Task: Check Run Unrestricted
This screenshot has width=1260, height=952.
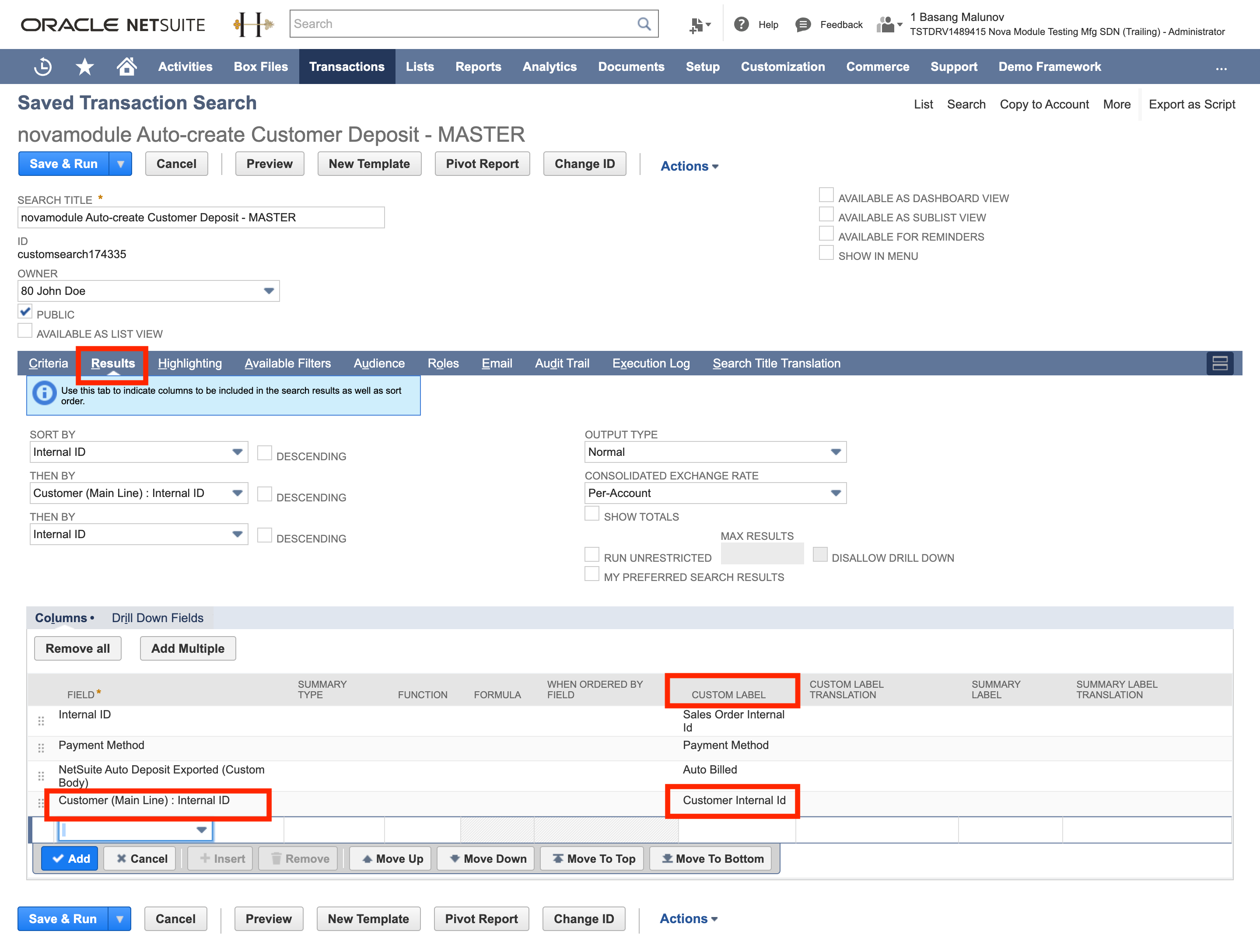Action: point(592,555)
